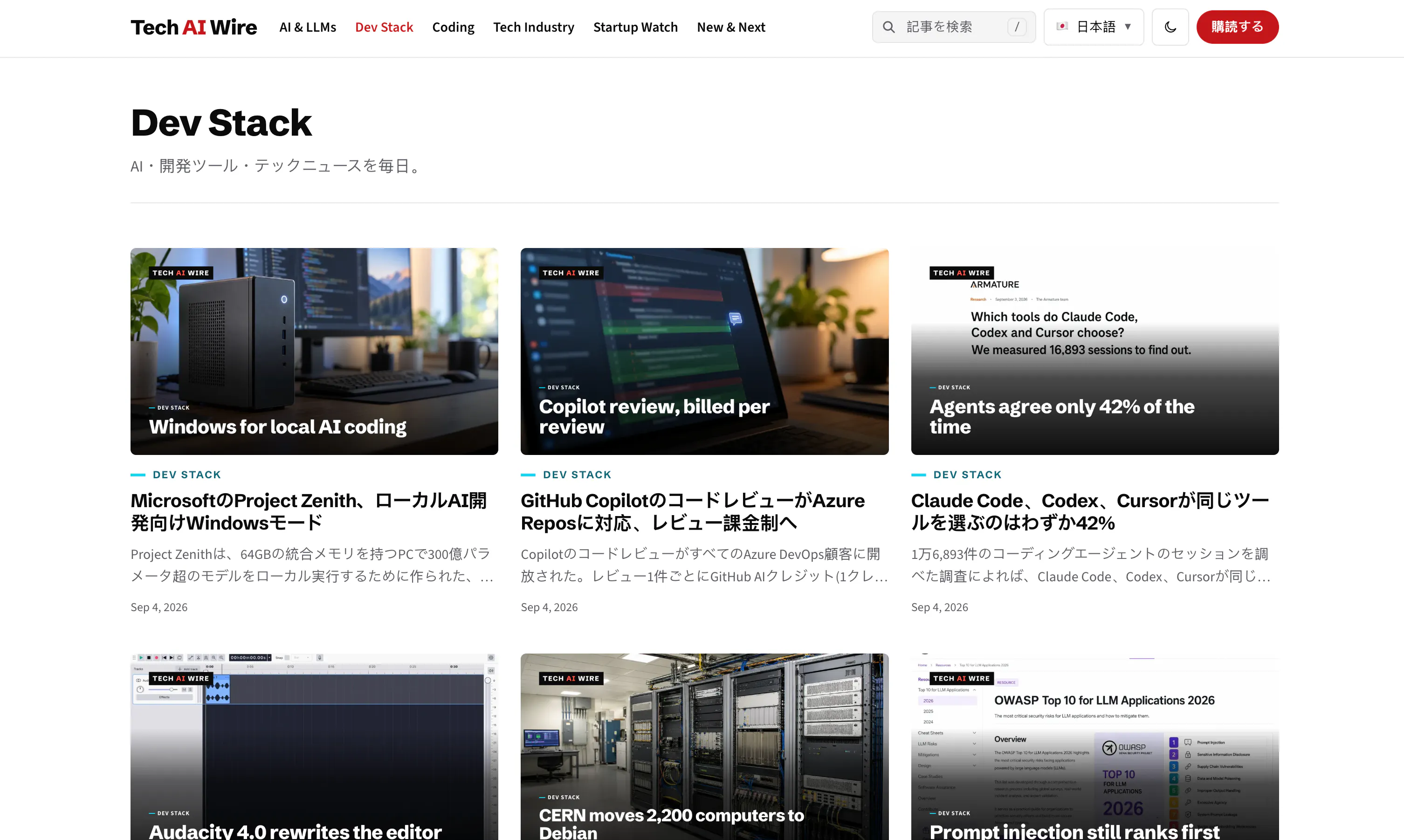Image resolution: width=1404 pixels, height=840 pixels.
Task: Click the 1万6,893件のコーディング summary text
Action: (1091, 565)
